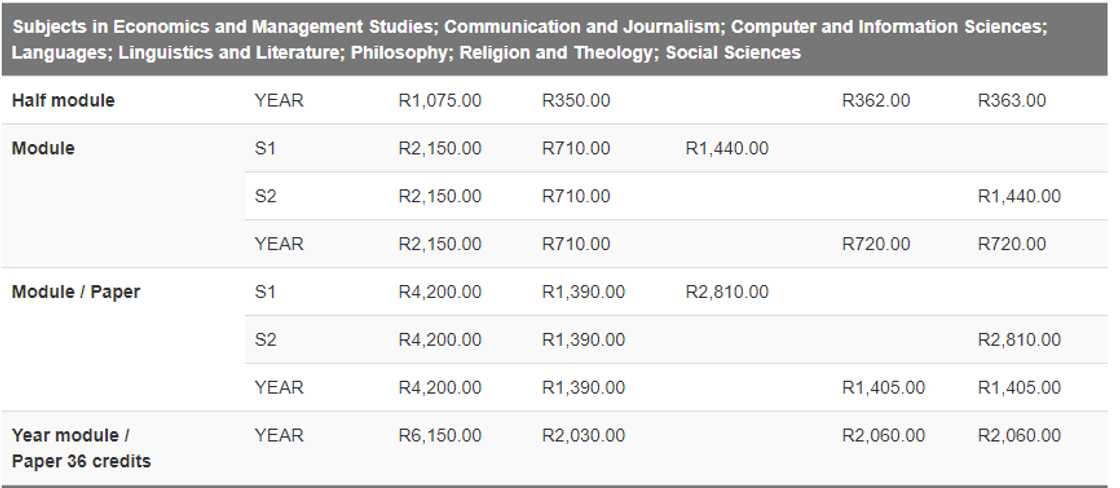Click R1,440.00 in the Module S1 row
This screenshot has width=1120, height=488.
click(x=727, y=149)
